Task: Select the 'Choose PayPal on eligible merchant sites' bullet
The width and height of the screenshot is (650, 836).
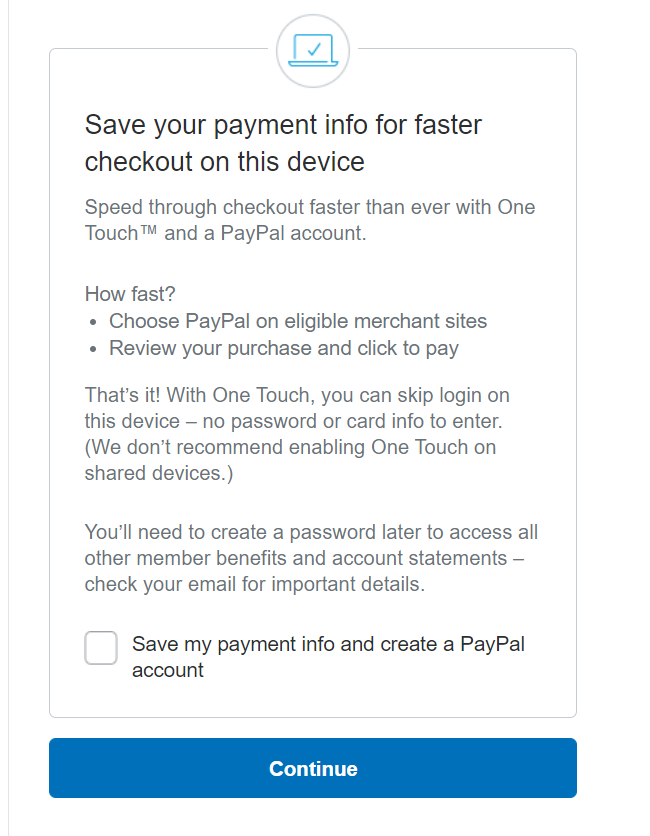Action: tap(298, 321)
